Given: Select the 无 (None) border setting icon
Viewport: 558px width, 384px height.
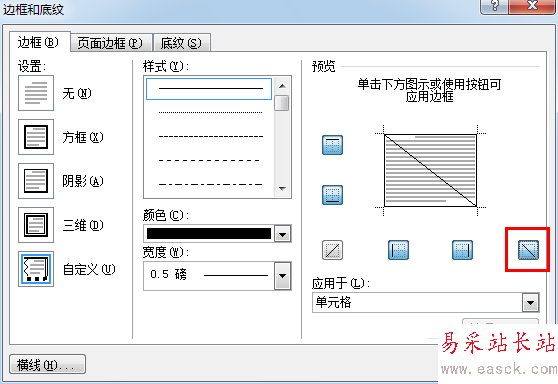Looking at the screenshot, I should (36, 93).
